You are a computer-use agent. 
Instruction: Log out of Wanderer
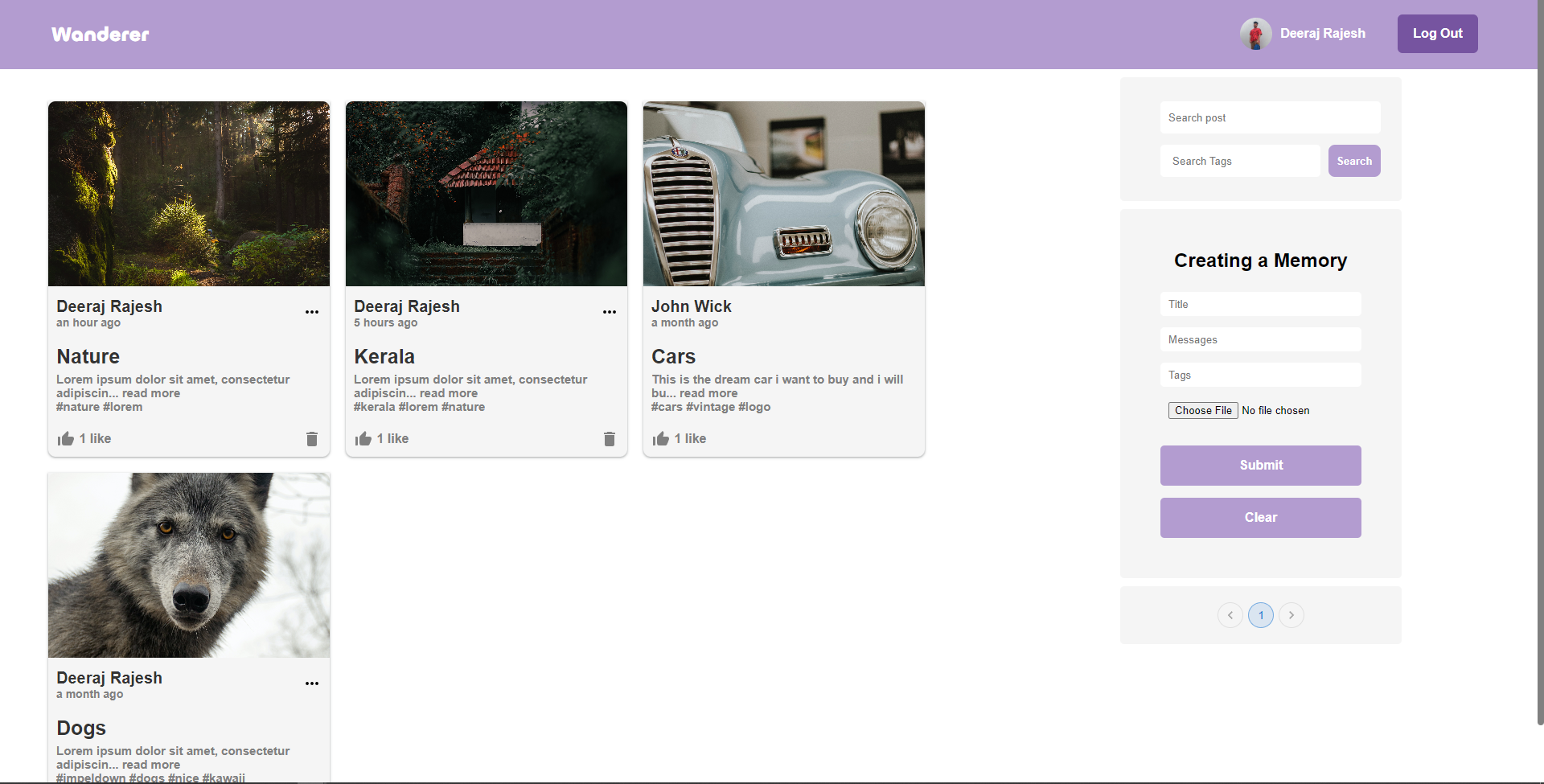pyautogui.click(x=1437, y=34)
